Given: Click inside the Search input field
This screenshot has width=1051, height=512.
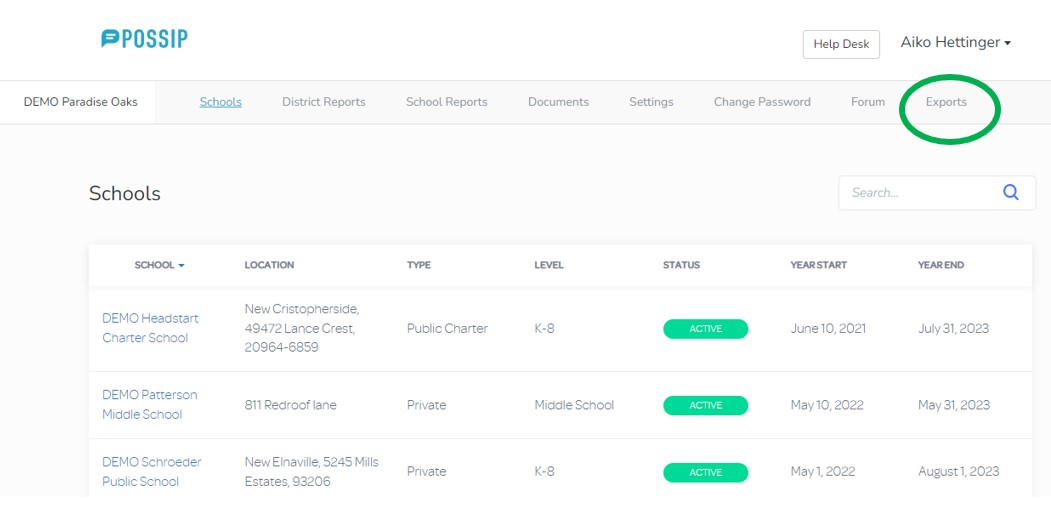Looking at the screenshot, I should coord(915,193).
